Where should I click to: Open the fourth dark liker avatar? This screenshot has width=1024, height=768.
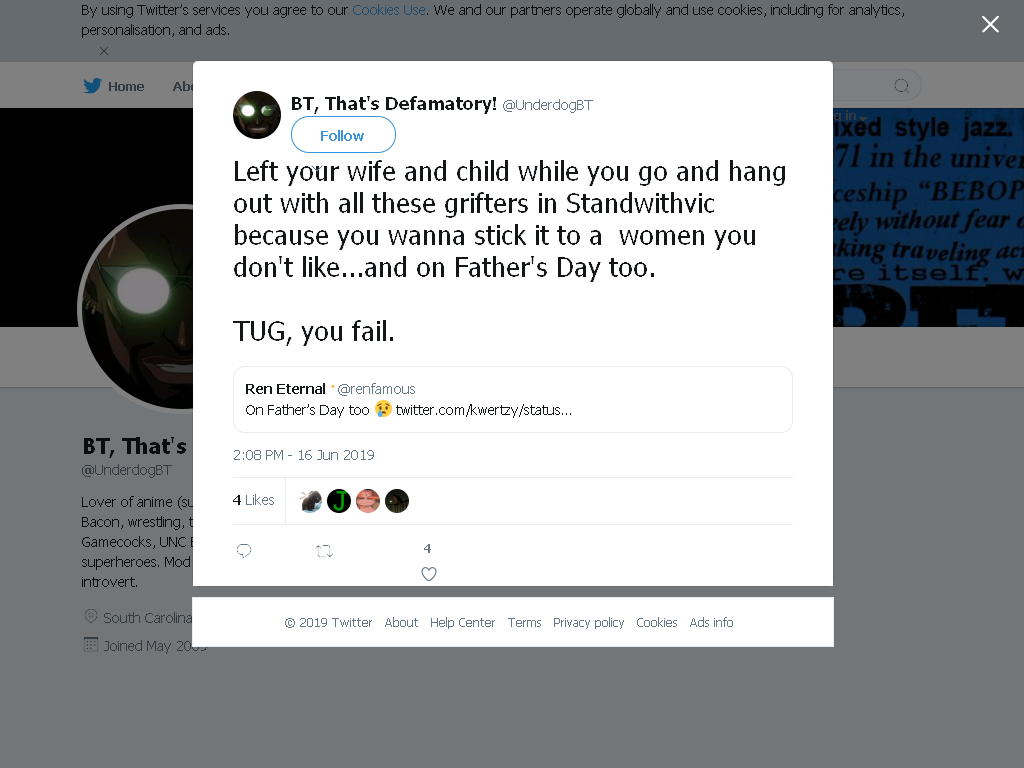(x=396, y=501)
